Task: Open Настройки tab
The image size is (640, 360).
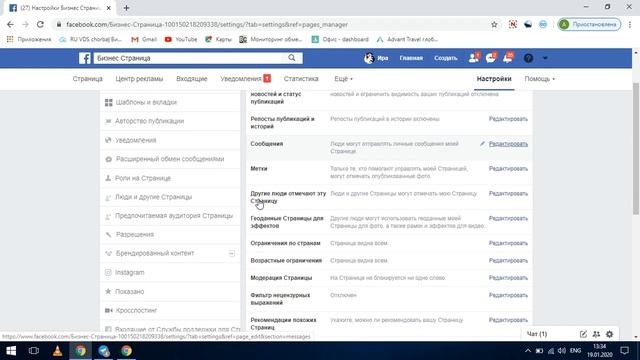Action: [494, 79]
